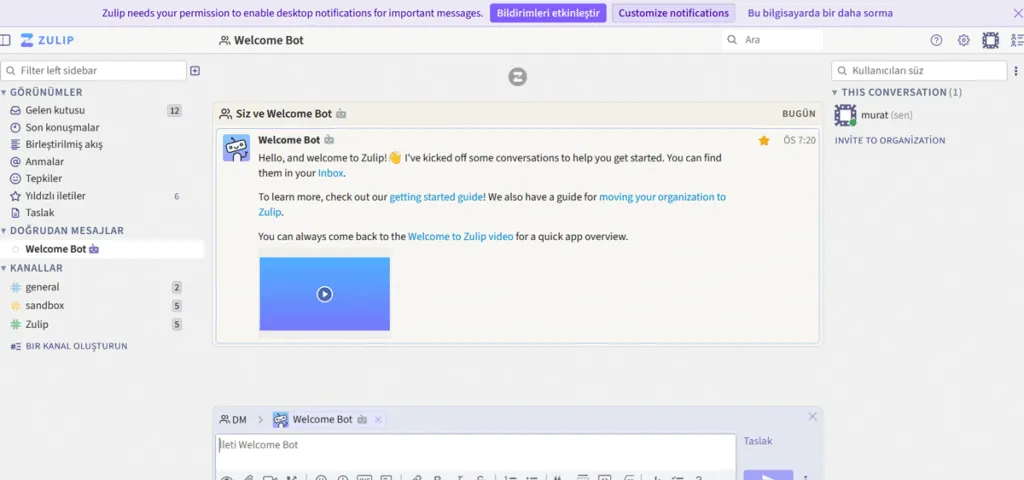Collapse the KANALLAR section
The width and height of the screenshot is (1024, 480).
[x=5, y=268]
